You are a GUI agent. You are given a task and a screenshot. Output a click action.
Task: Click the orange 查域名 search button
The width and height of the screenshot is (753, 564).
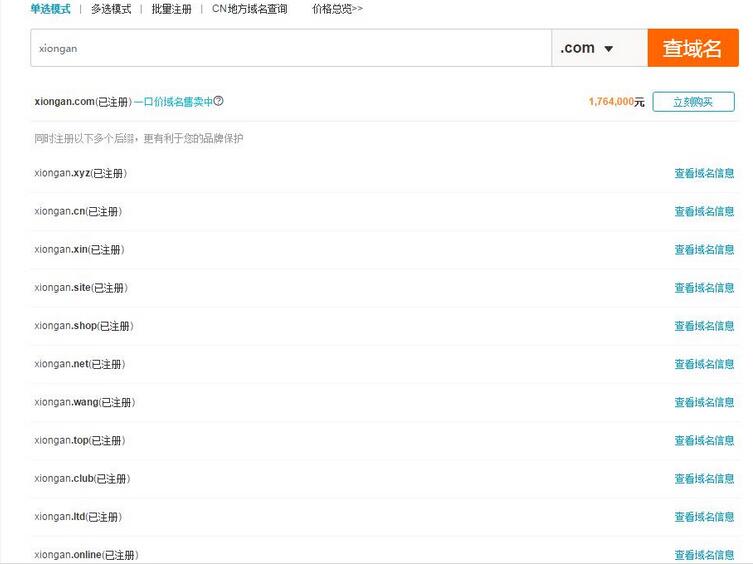pyautogui.click(x=692, y=48)
